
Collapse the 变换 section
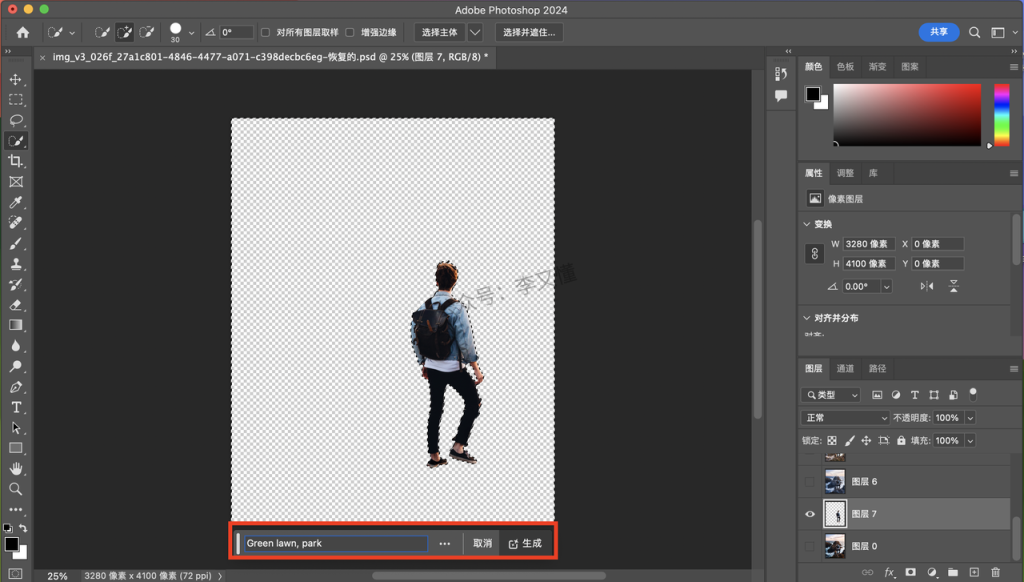tap(807, 224)
